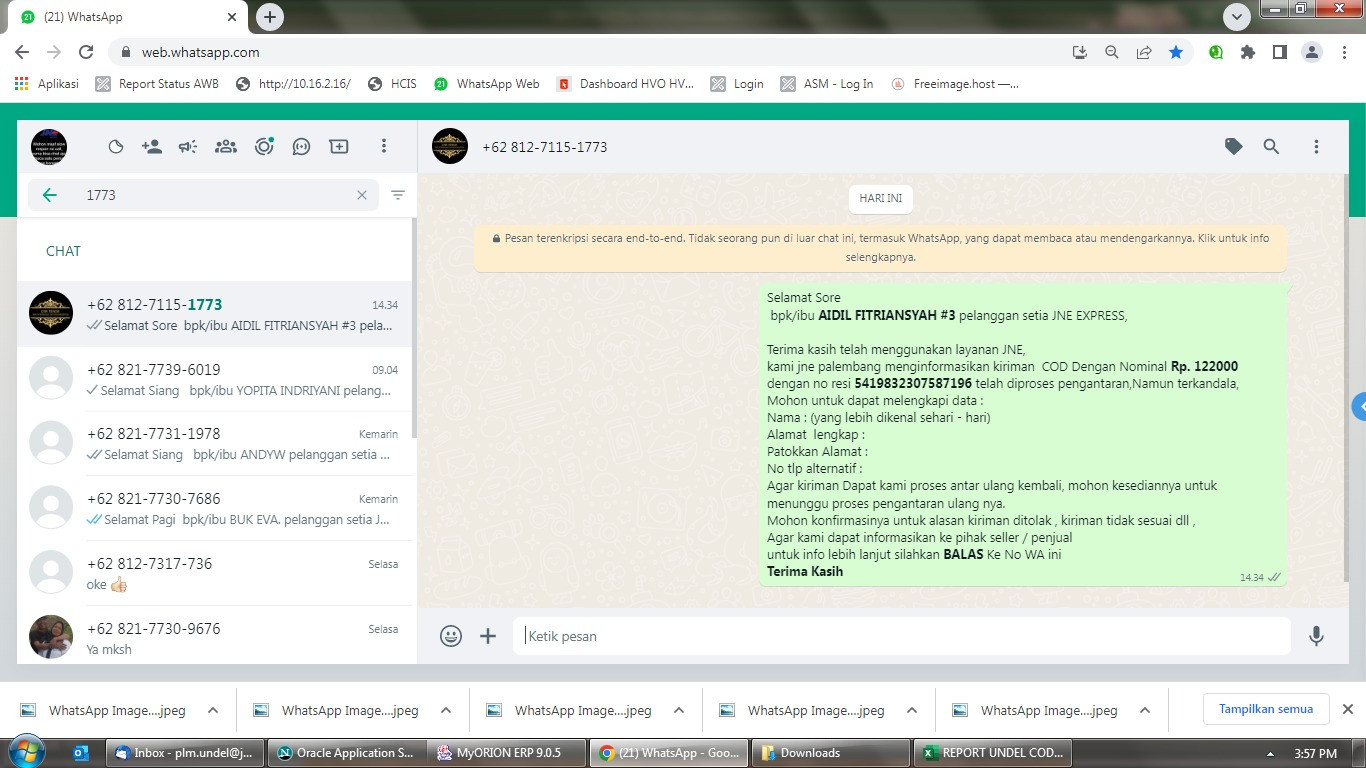1366x768 pixels.
Task: Toggle the blue bookmark star
Action: click(x=1176, y=52)
